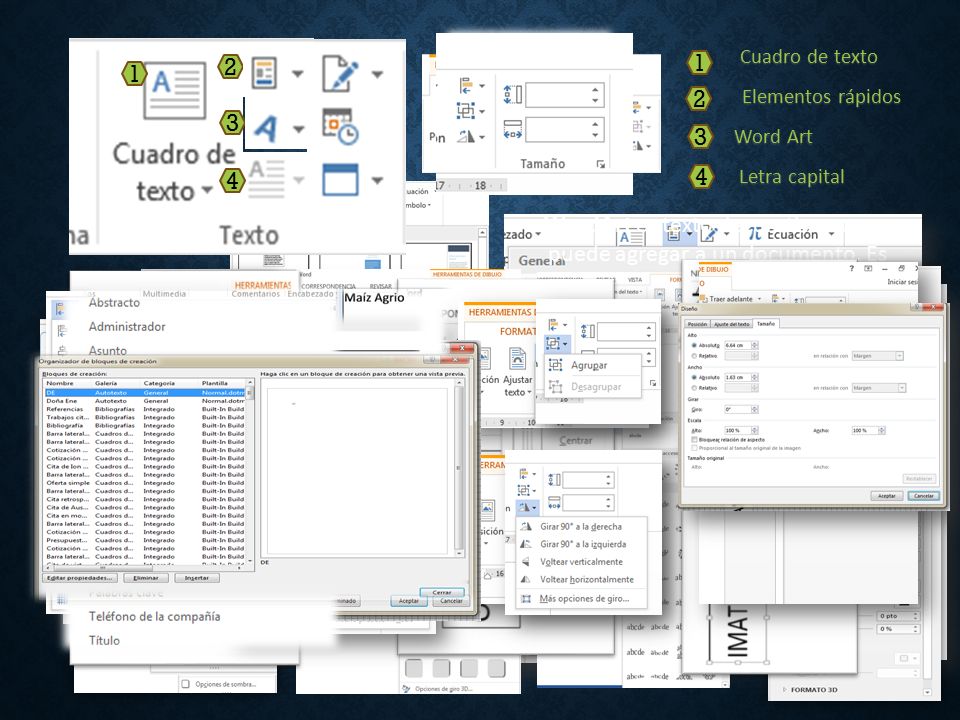Click Cancelar in the Diseño dialog
Image resolution: width=960 pixels, height=720 pixels.
click(x=924, y=496)
